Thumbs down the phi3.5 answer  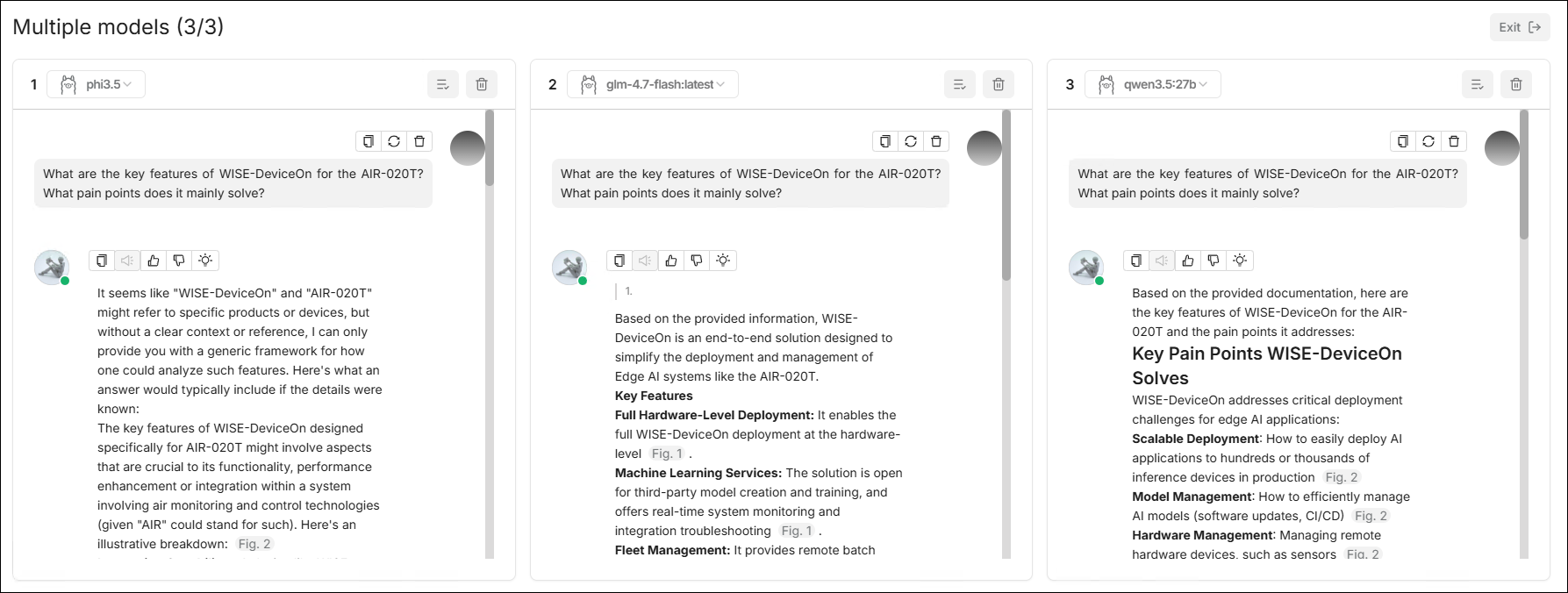(179, 261)
